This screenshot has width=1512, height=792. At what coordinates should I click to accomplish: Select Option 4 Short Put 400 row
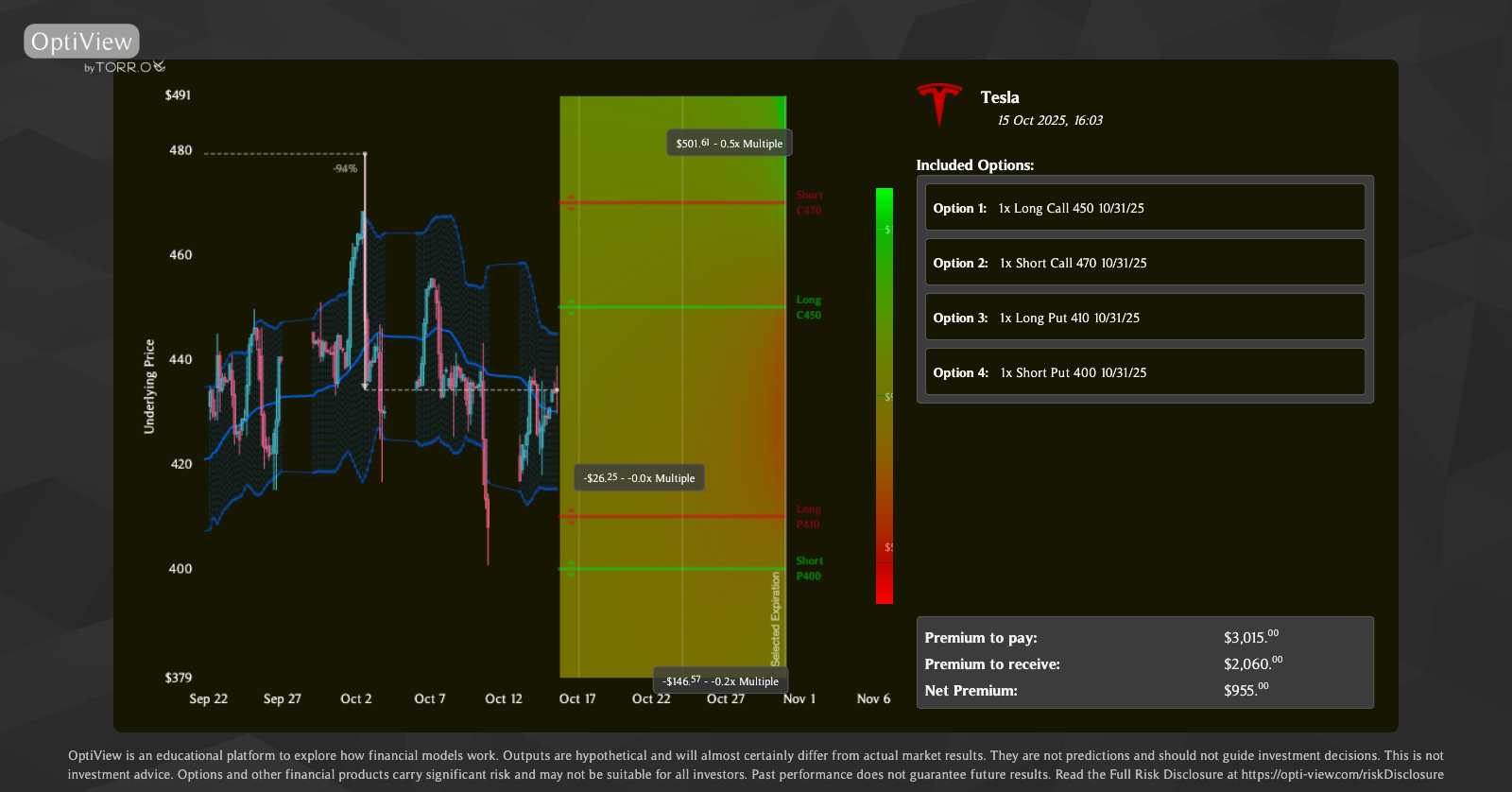click(x=1144, y=372)
